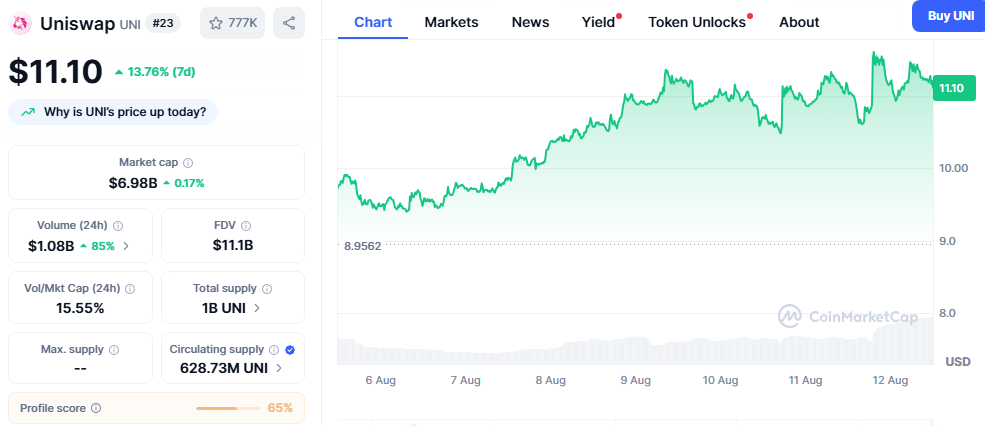Click the FDV info icon
The height and width of the screenshot is (426, 985).
(246, 226)
